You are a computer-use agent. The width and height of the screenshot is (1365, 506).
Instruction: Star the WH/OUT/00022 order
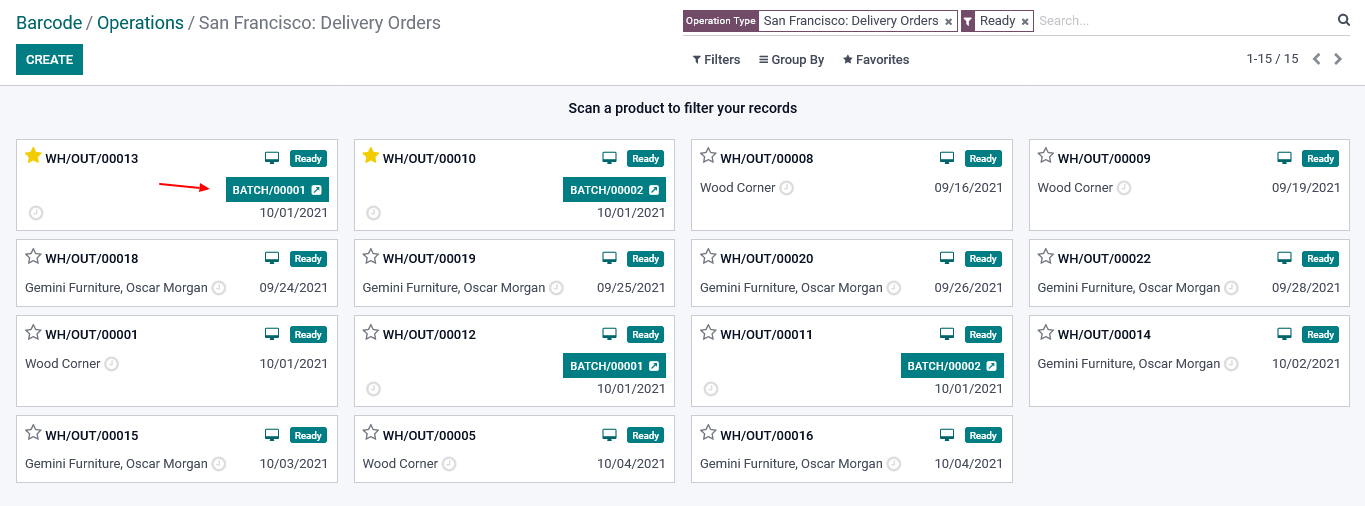(x=1046, y=257)
